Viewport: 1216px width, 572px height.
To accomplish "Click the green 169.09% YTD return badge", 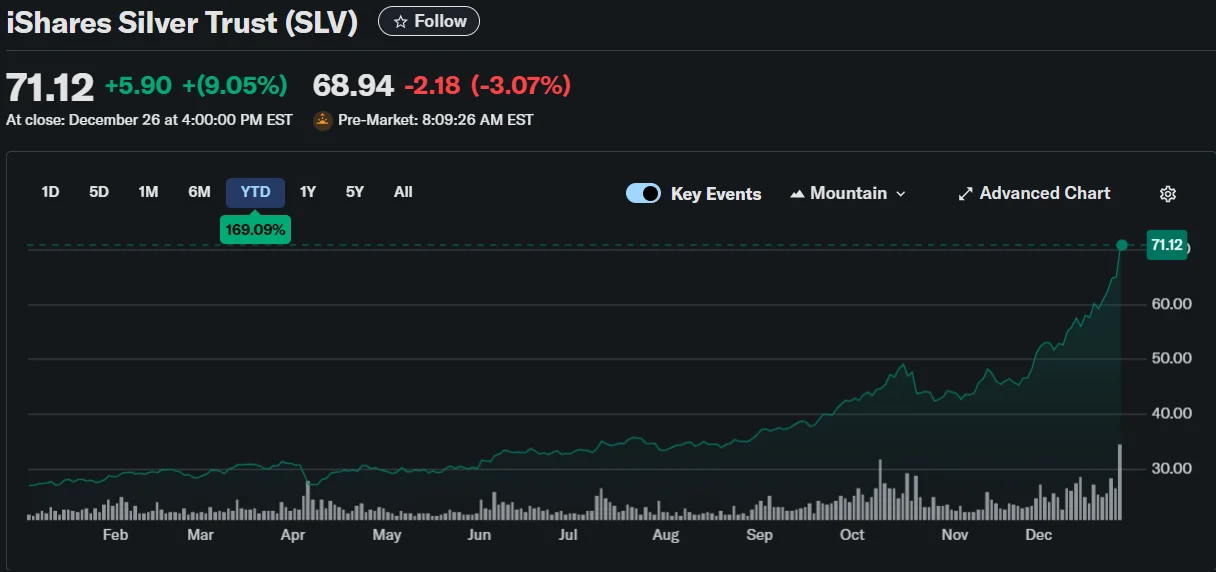I will tap(255, 230).
